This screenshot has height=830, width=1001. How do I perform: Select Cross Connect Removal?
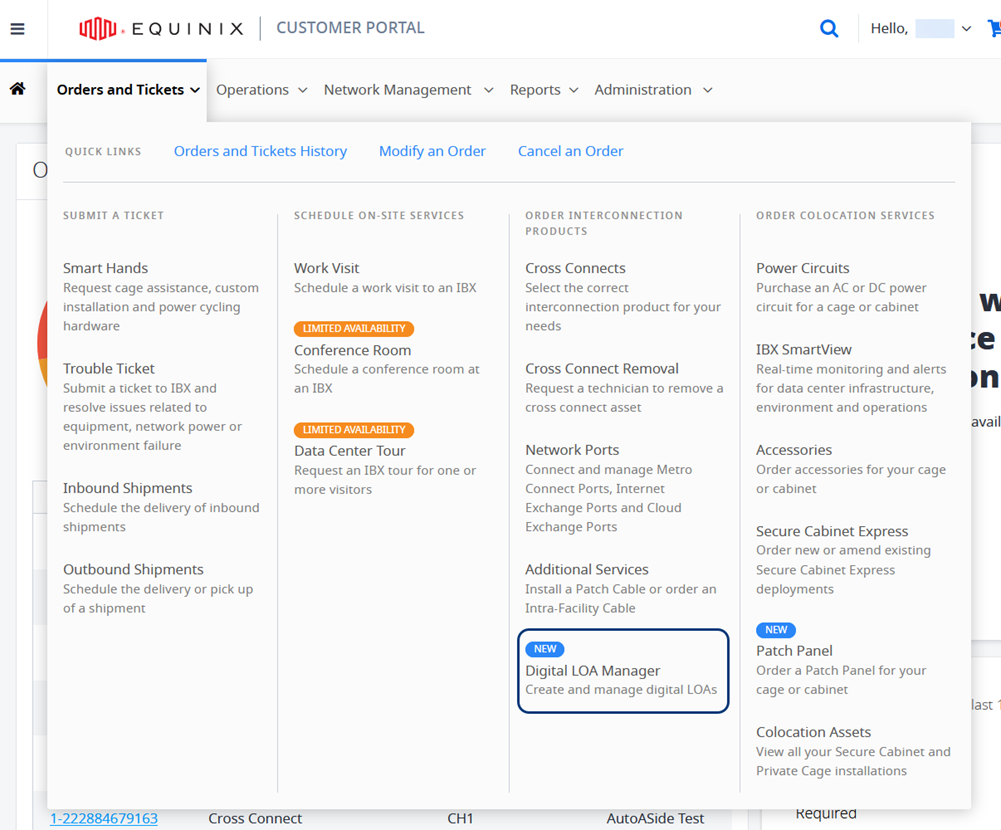click(602, 368)
